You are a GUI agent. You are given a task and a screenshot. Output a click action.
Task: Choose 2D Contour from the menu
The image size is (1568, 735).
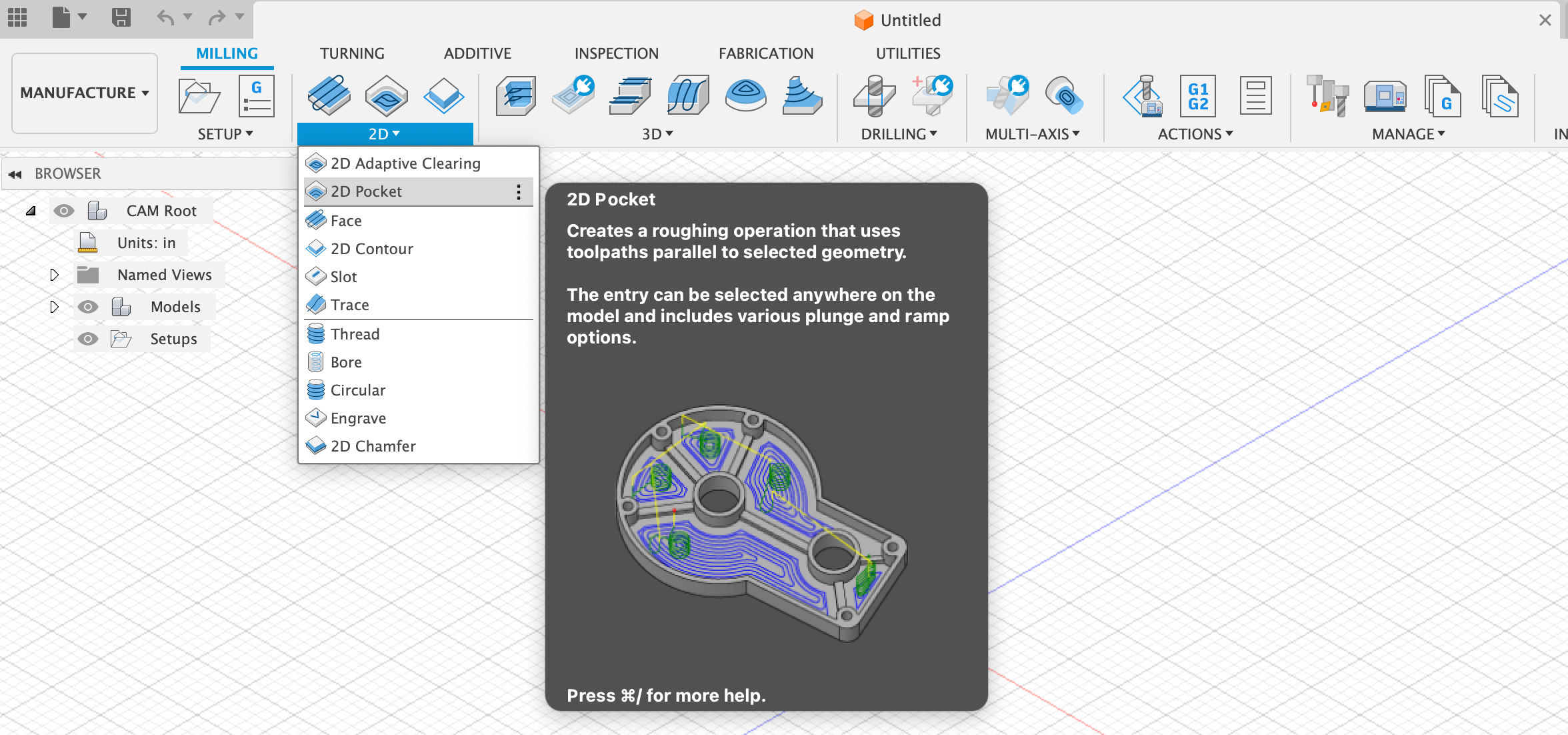point(371,249)
